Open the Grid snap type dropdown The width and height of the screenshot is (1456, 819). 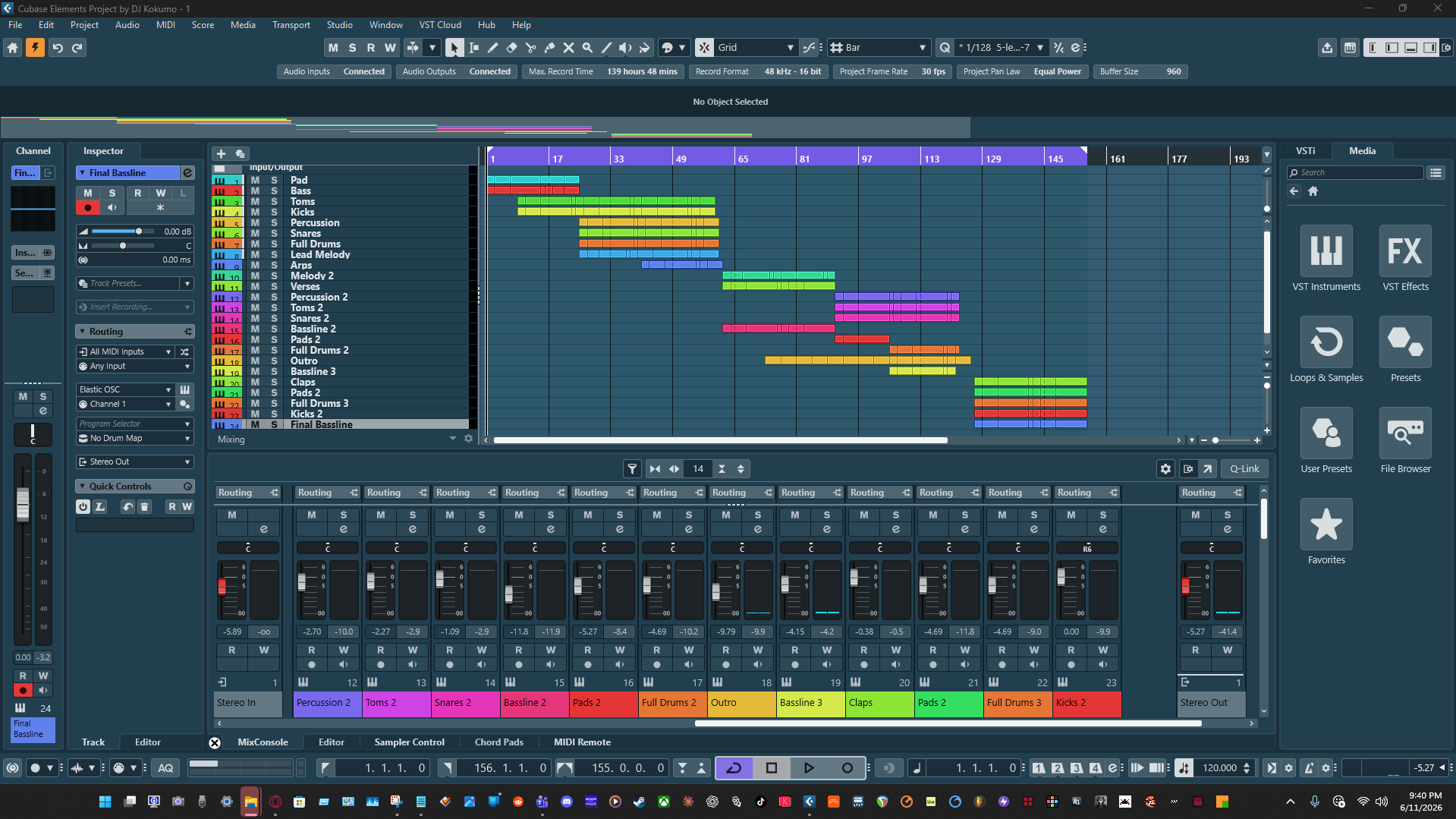[x=755, y=48]
